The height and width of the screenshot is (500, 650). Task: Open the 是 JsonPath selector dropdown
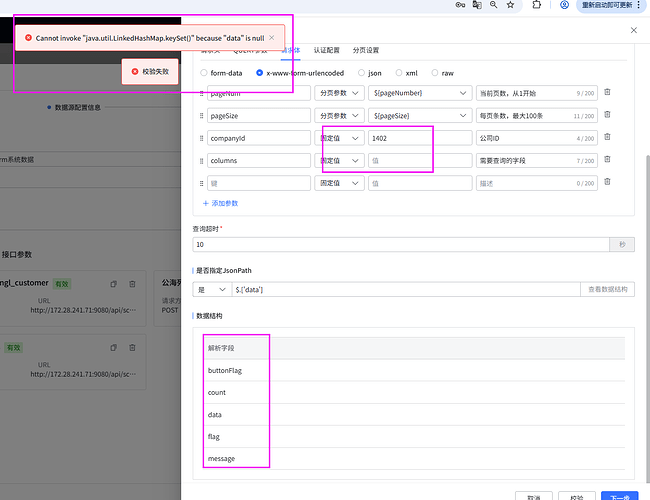click(211, 289)
